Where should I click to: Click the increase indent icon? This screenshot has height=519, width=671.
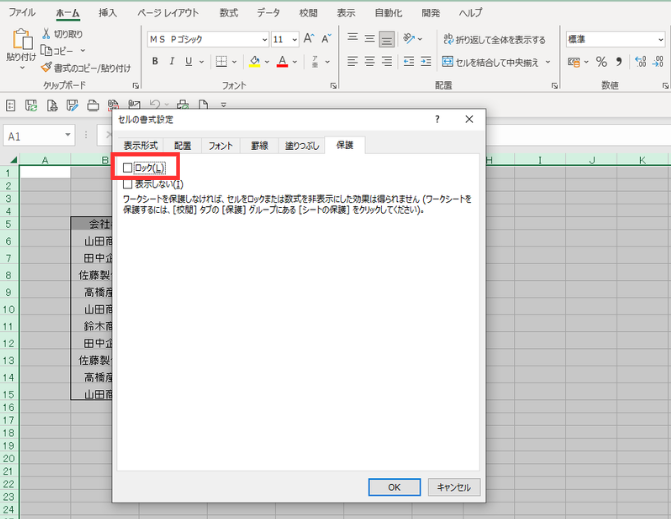click(426, 62)
